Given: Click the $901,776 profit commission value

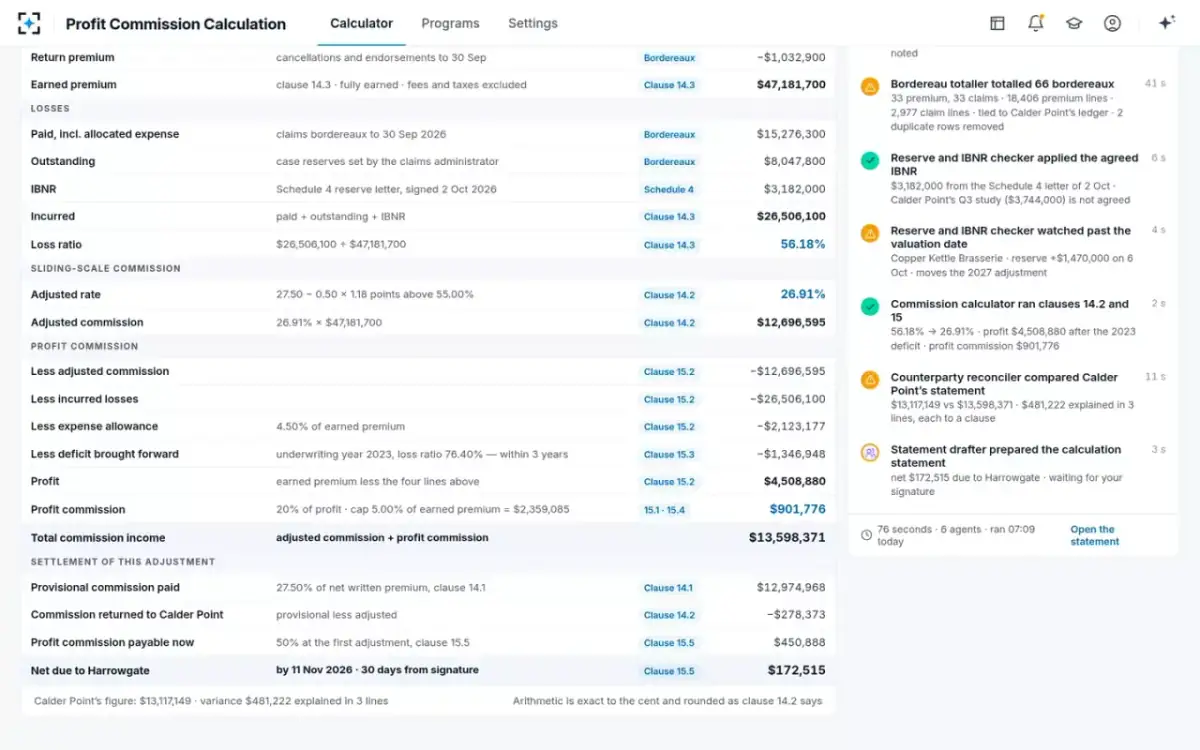Looking at the screenshot, I should pyautogui.click(x=797, y=509).
